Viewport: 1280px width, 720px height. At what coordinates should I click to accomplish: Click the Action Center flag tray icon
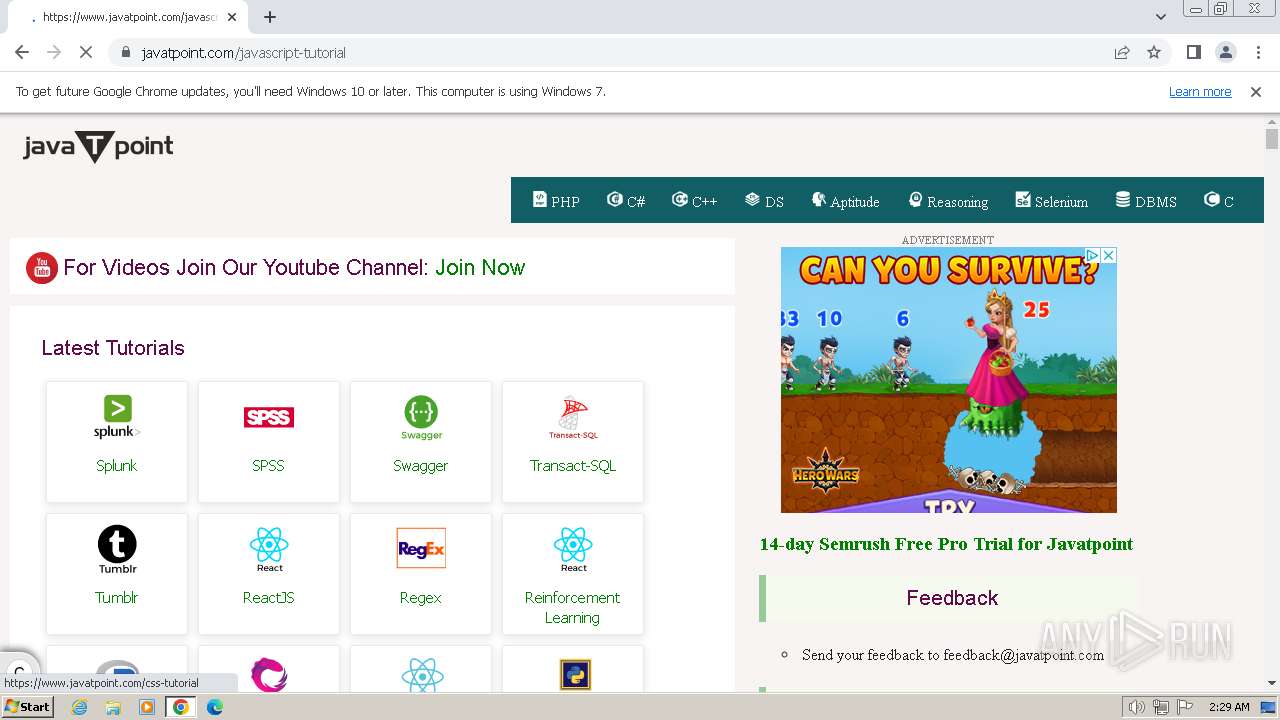(1185, 707)
